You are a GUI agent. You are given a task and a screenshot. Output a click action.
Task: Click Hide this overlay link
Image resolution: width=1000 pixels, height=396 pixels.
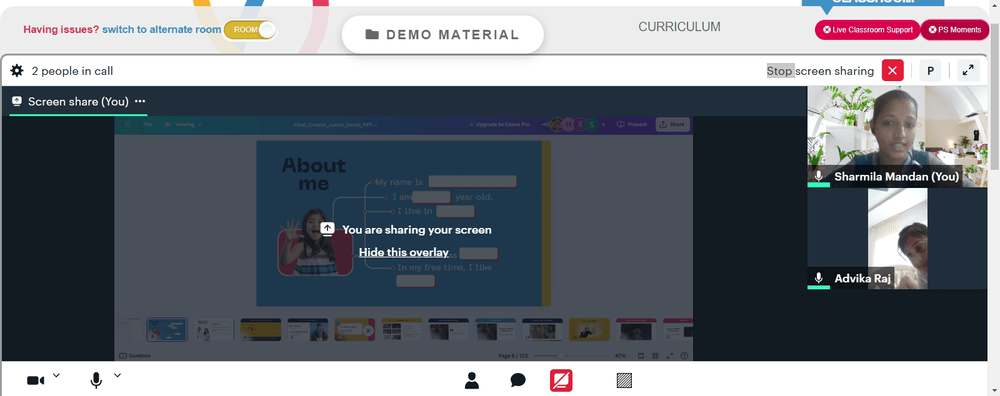point(404,252)
